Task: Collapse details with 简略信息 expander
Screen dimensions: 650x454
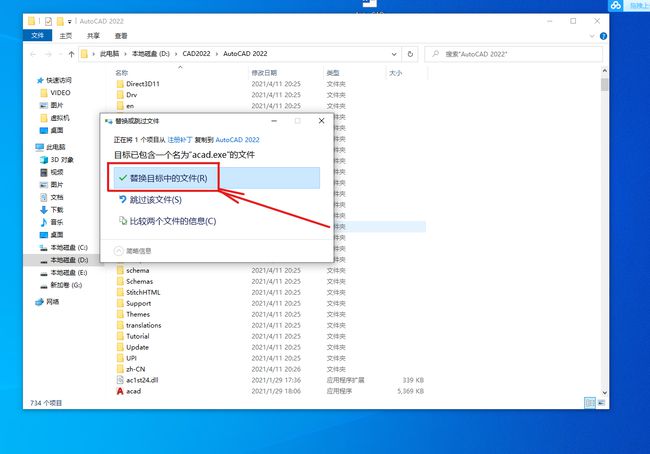Action: tap(133, 251)
